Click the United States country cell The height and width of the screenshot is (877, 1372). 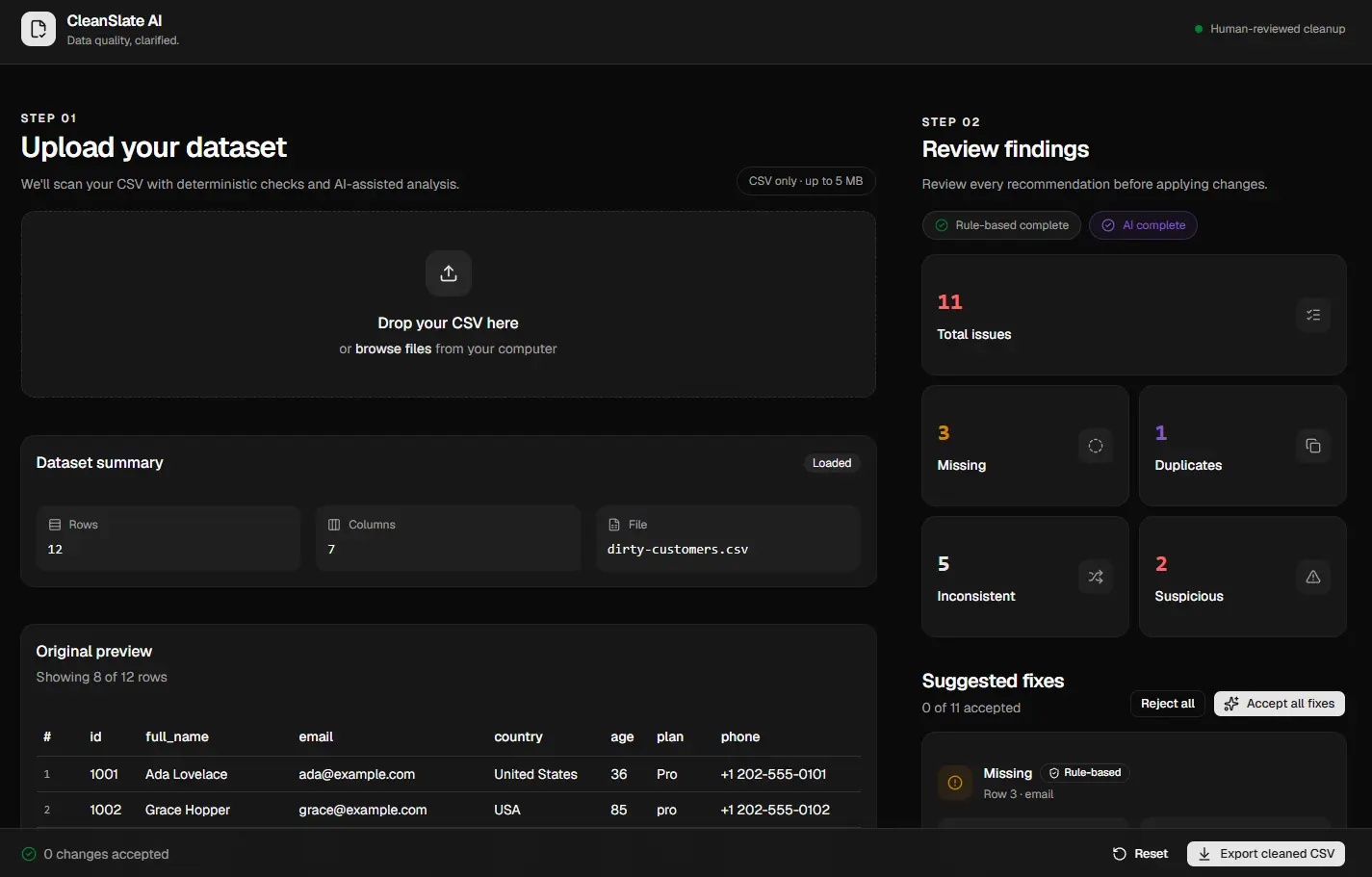[x=535, y=774]
